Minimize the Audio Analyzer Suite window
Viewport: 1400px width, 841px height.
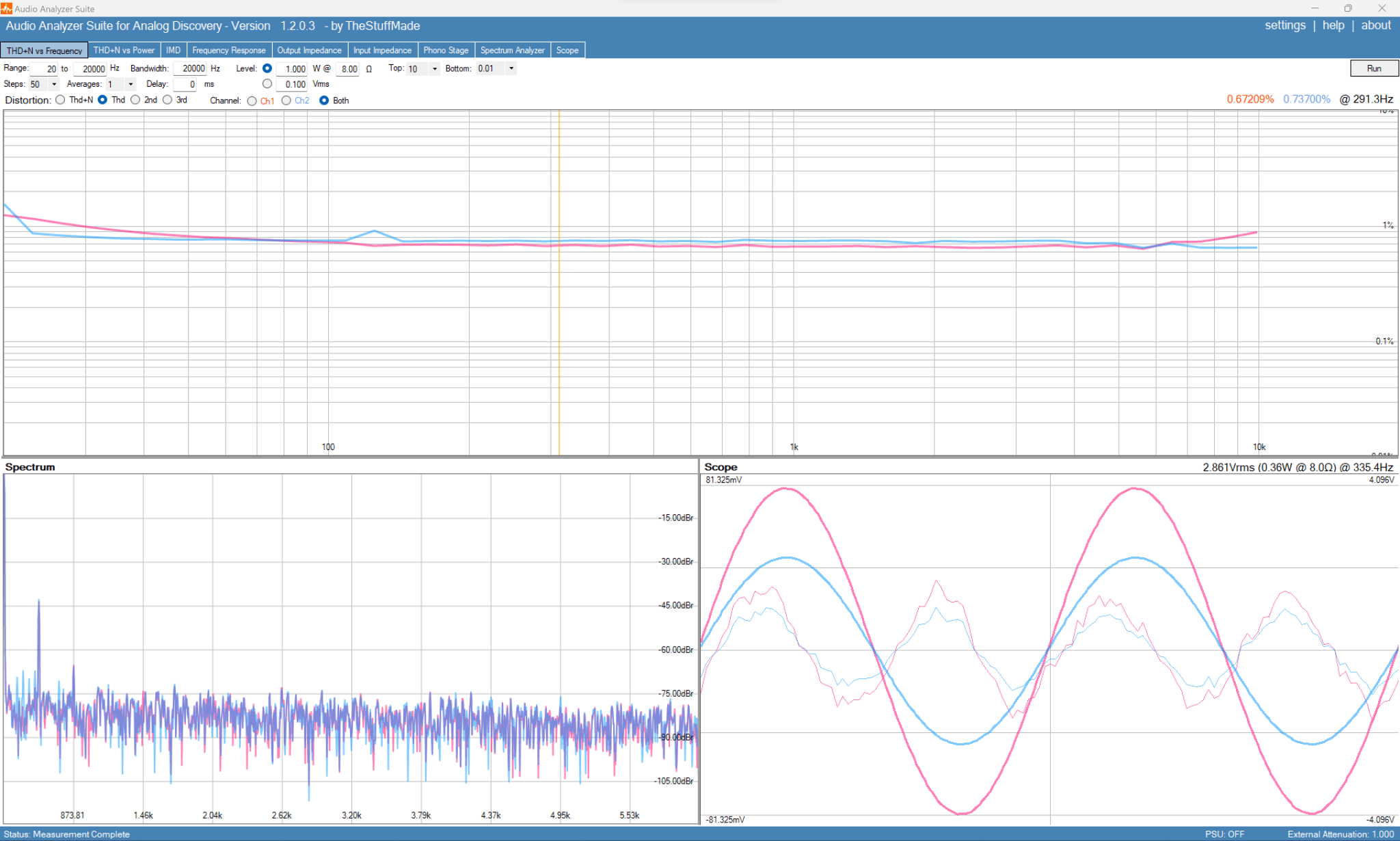1315,8
